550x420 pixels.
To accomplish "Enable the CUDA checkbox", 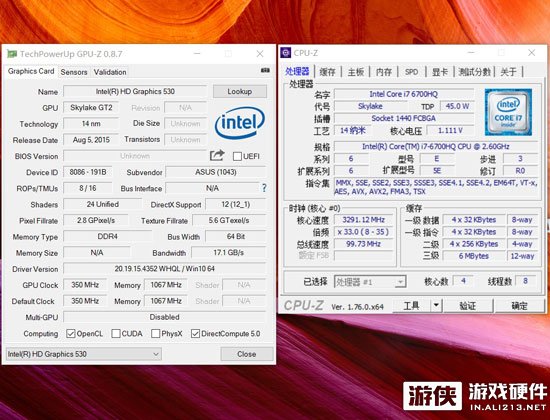I will 116,333.
